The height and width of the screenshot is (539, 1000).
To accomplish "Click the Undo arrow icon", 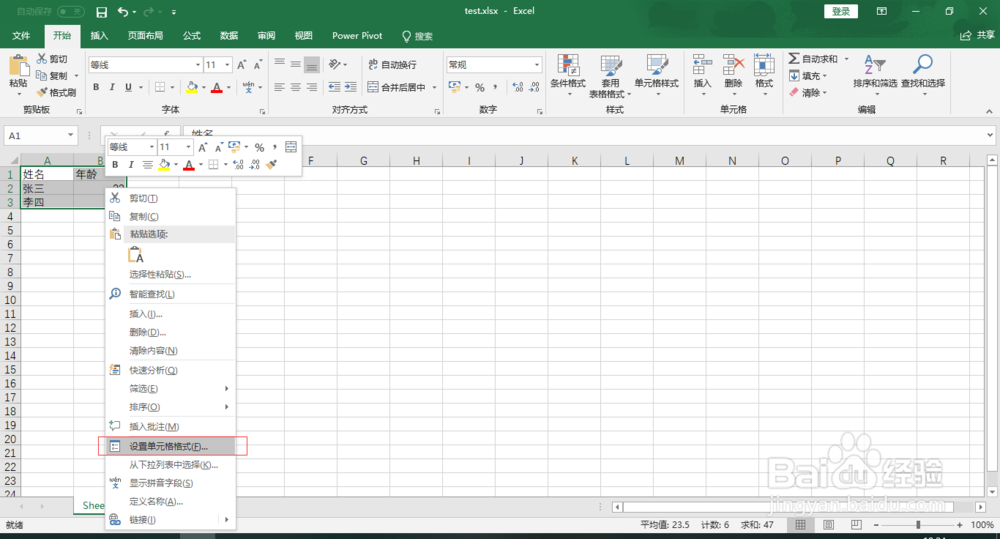I will pyautogui.click(x=123, y=11).
